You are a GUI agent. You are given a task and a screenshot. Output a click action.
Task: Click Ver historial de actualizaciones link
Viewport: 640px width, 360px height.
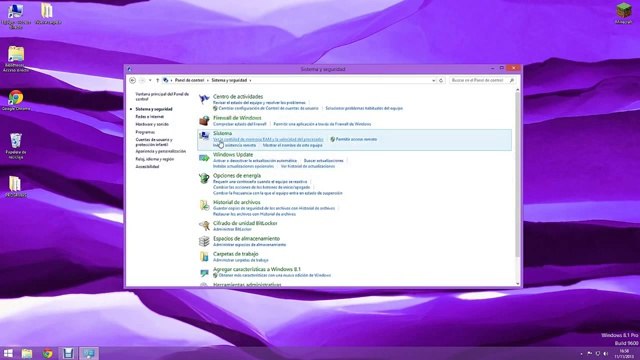pyautogui.click(x=308, y=166)
